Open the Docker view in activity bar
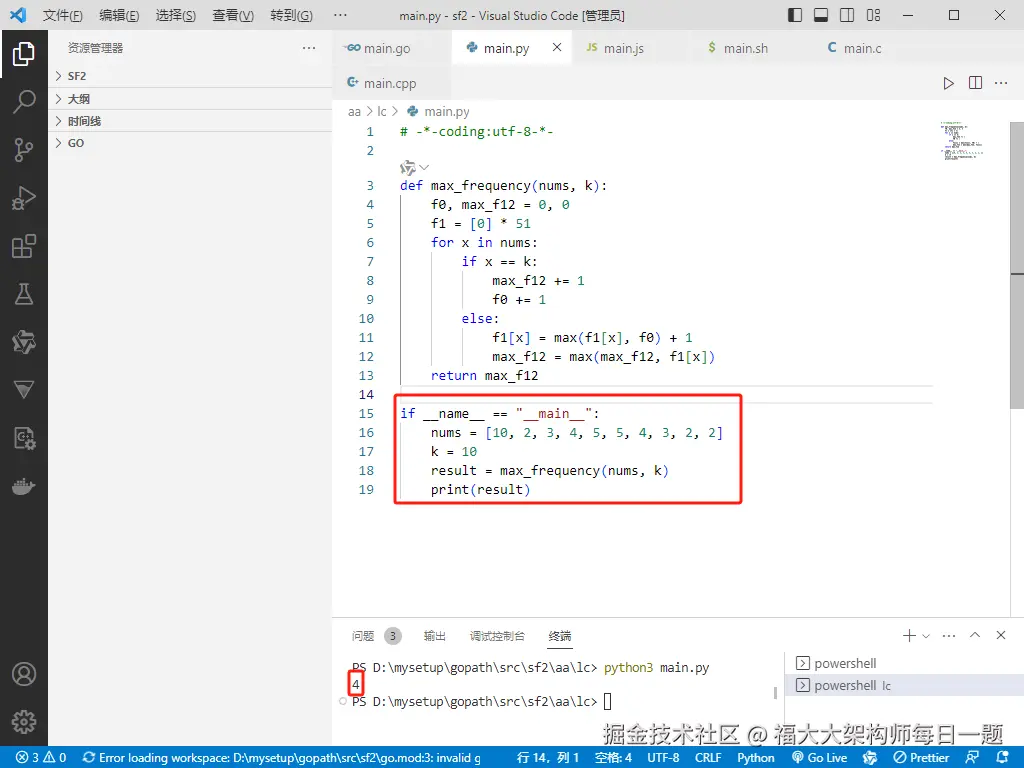1024x768 pixels. click(x=24, y=487)
